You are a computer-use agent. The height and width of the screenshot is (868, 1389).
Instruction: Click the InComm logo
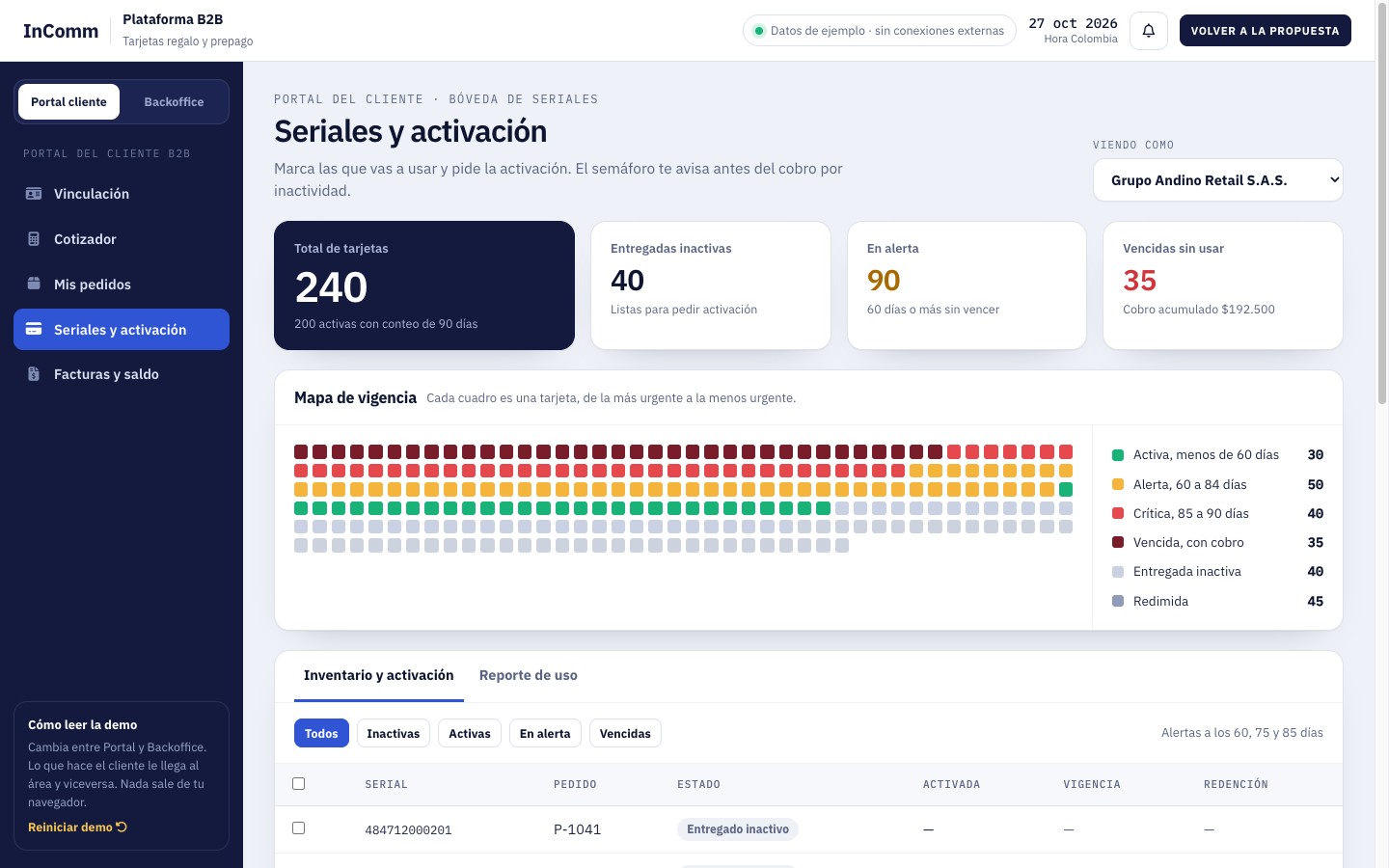61,31
